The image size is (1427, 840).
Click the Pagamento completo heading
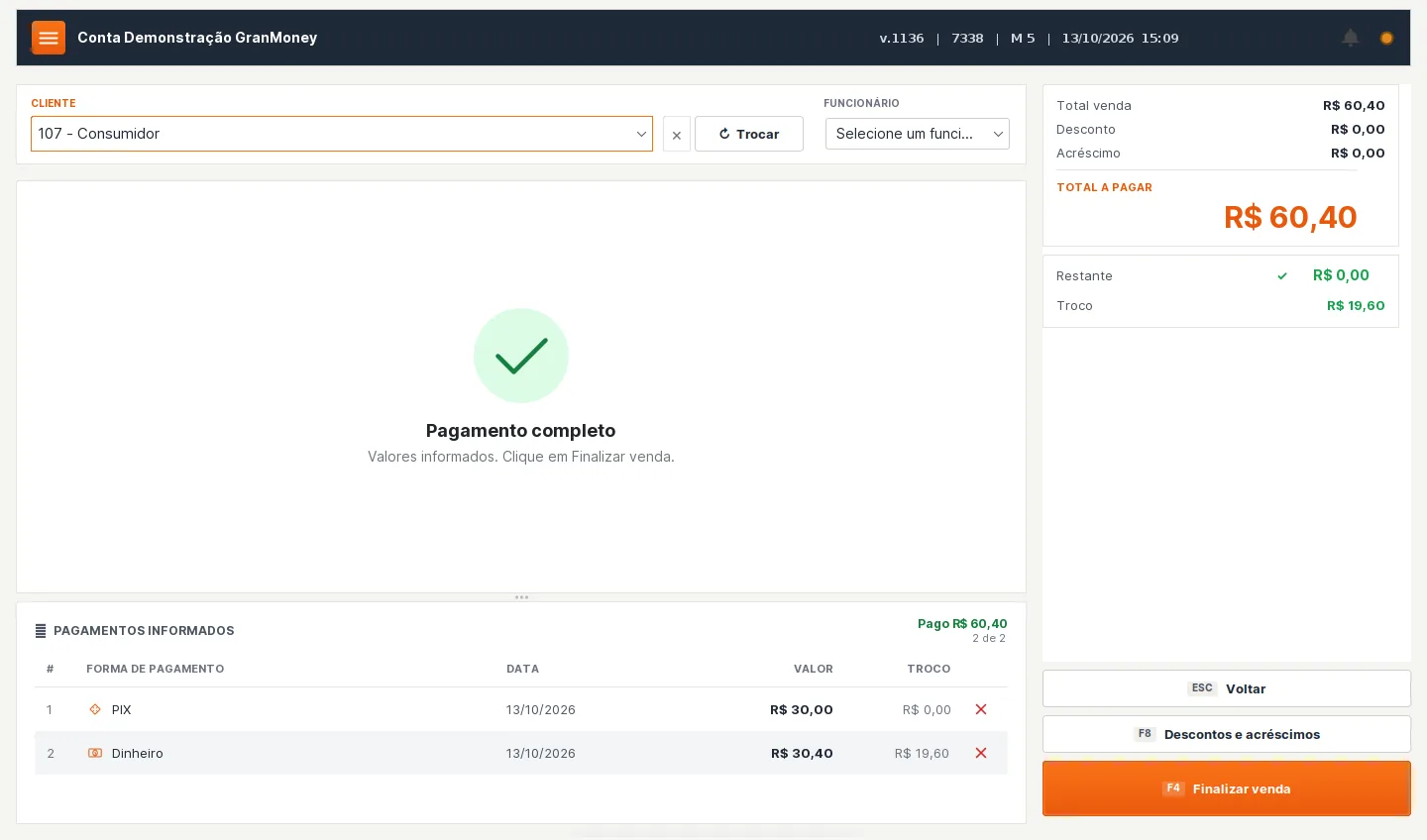click(x=521, y=431)
